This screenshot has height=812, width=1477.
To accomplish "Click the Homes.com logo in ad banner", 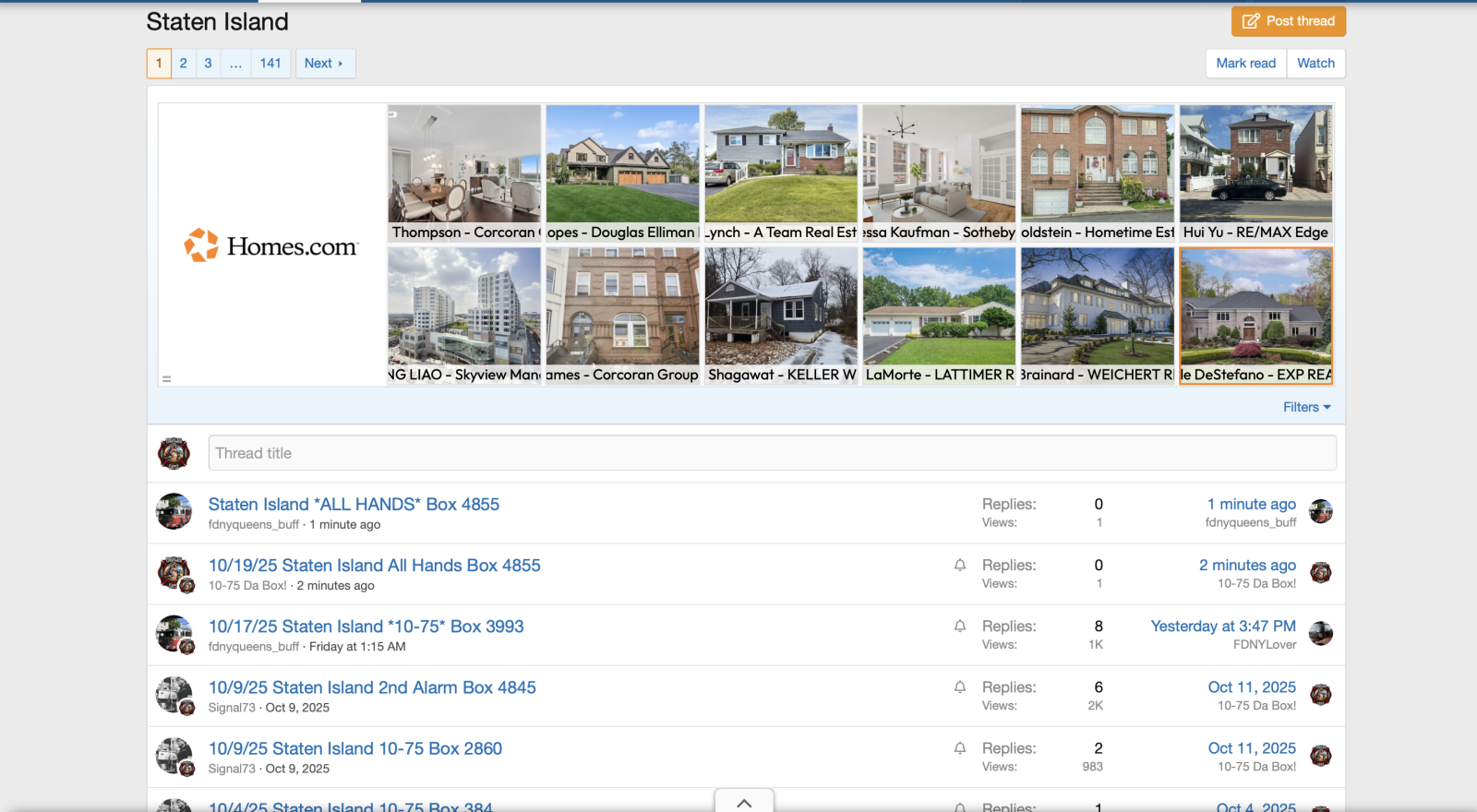I will tap(271, 245).
